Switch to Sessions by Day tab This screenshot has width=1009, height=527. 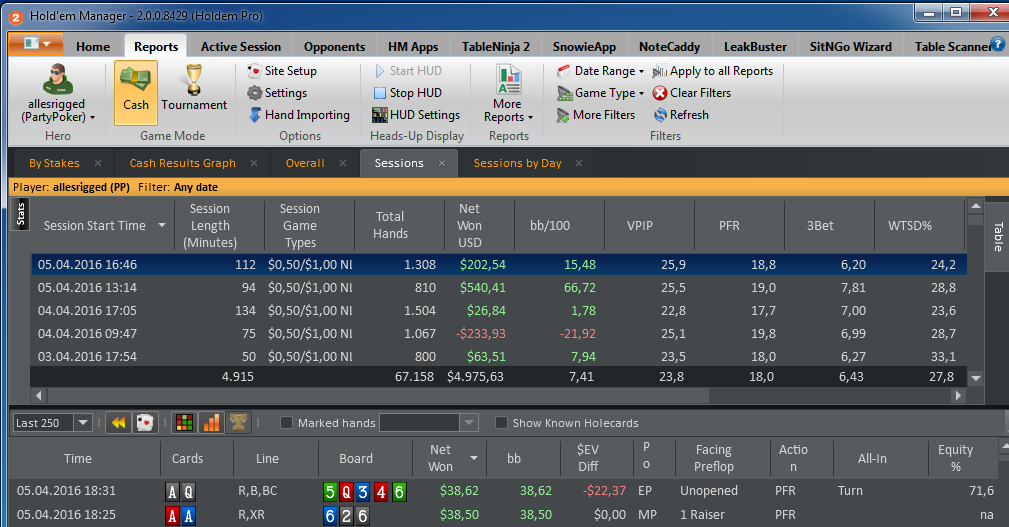point(517,163)
